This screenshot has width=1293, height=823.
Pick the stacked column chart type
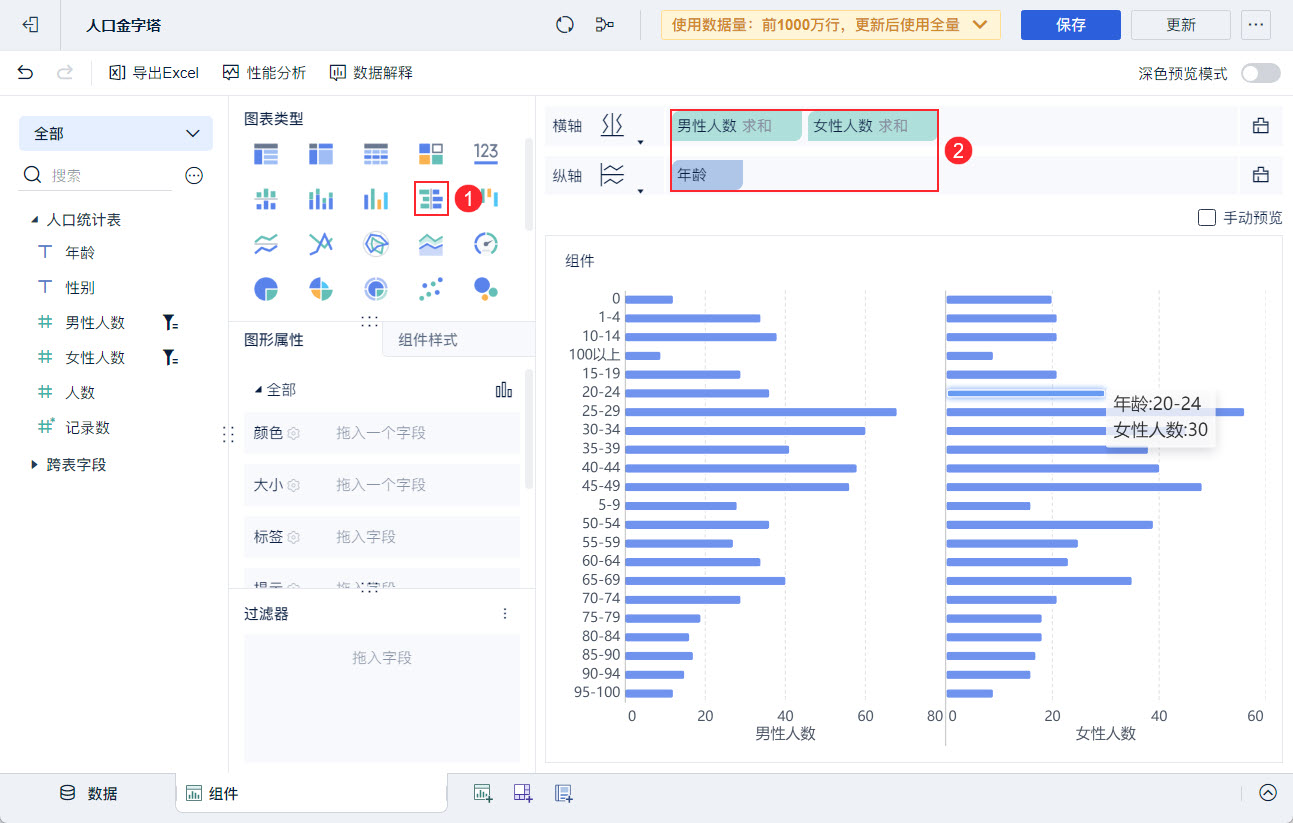point(321,199)
